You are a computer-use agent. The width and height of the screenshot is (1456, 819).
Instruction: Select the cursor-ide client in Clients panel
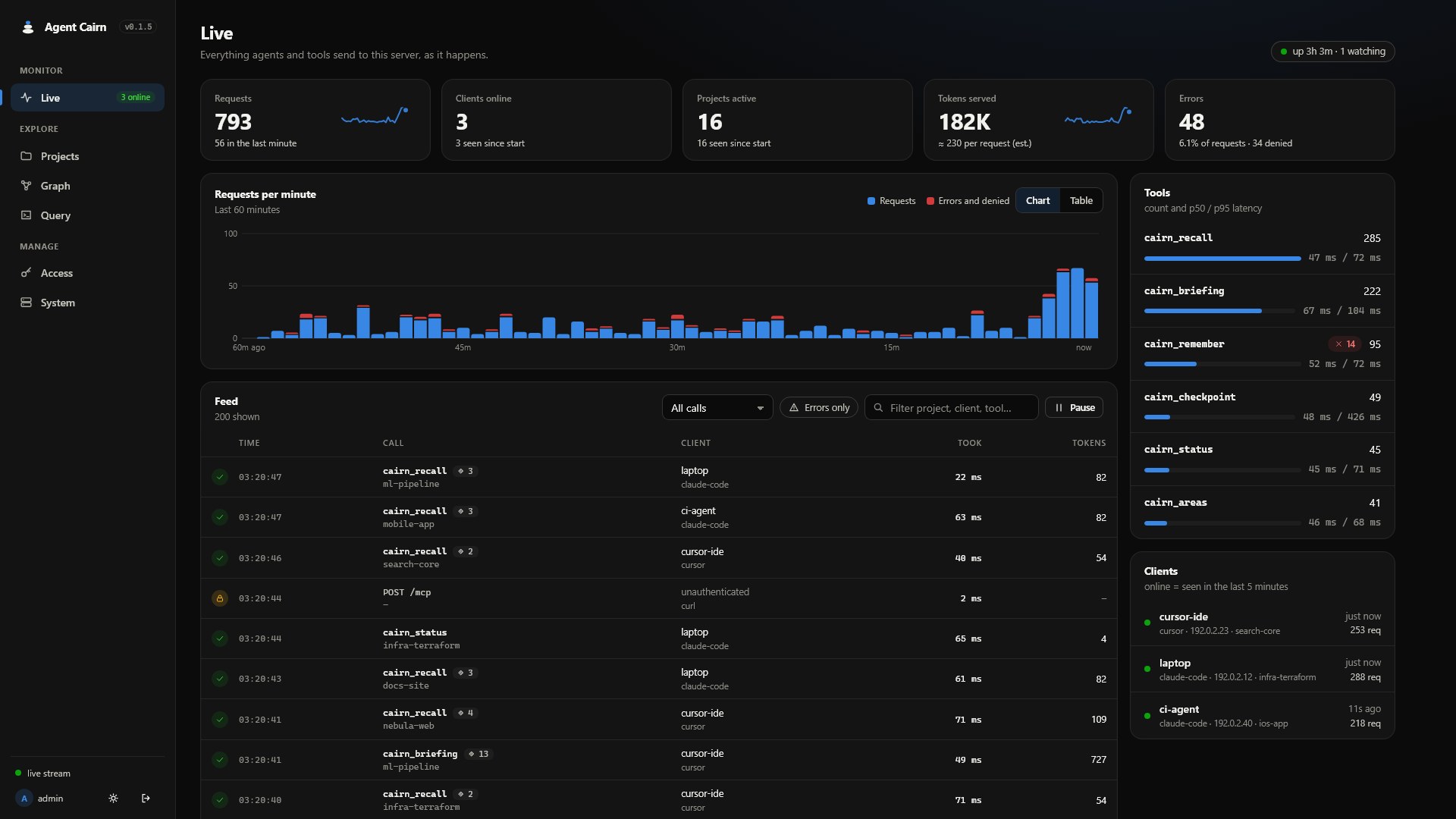[x=1262, y=623]
